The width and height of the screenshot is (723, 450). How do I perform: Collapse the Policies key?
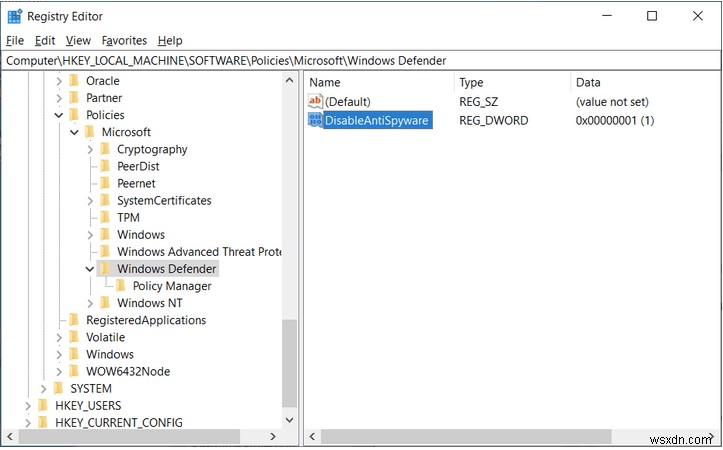click(59, 115)
